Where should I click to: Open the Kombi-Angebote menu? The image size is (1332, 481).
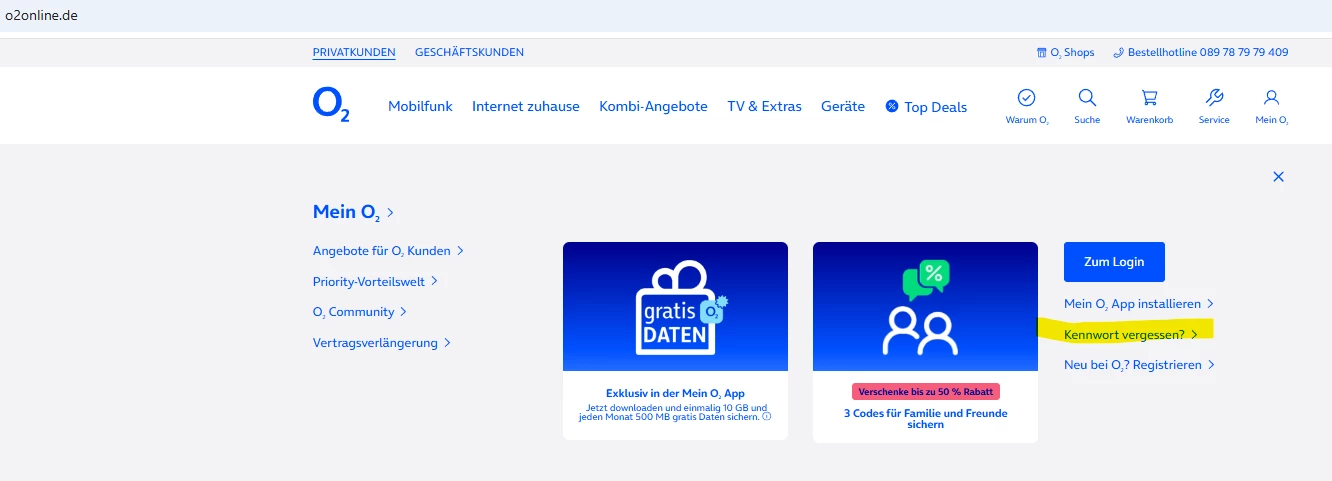[653, 106]
